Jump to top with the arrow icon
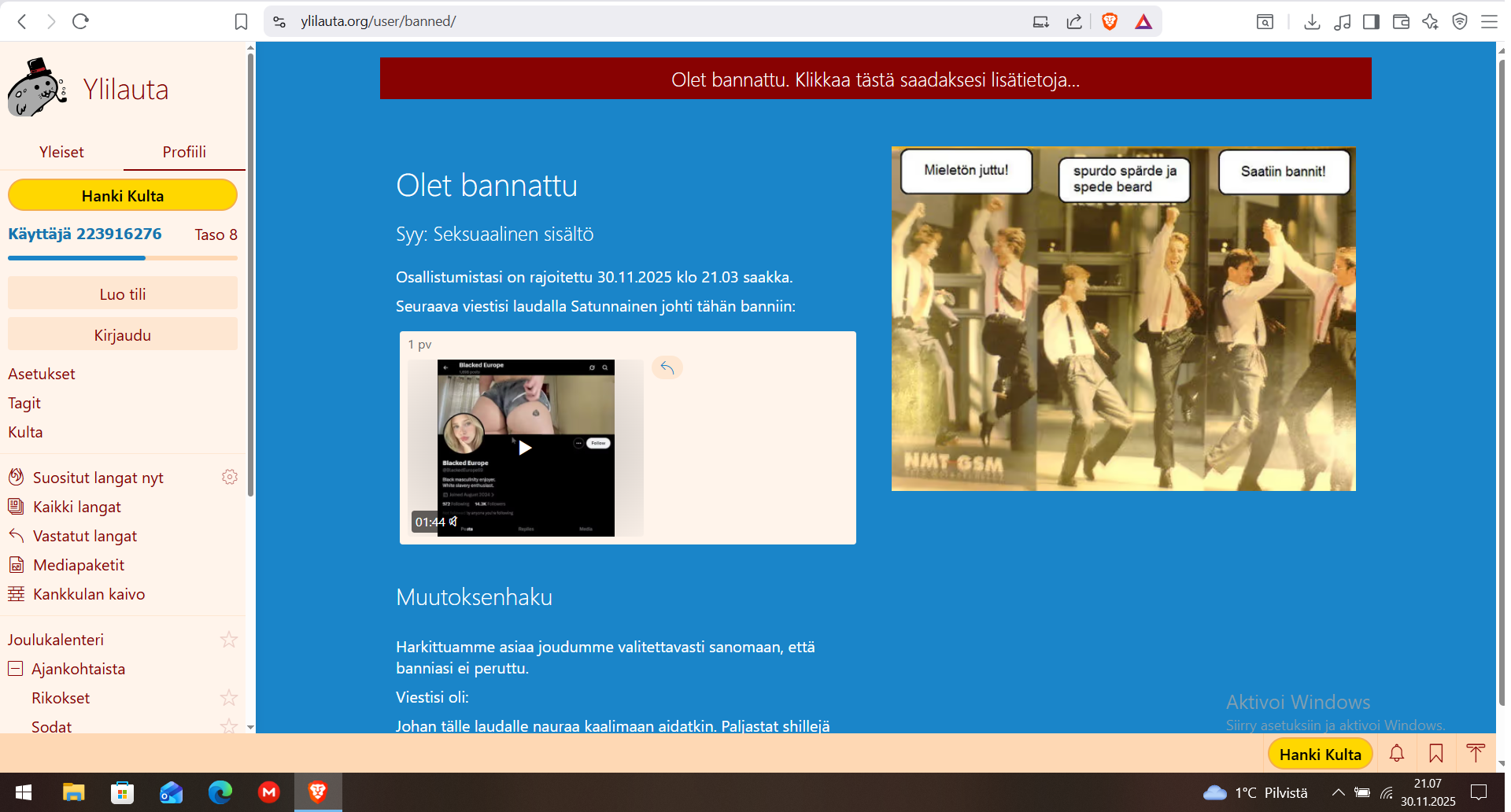Viewport: 1511px width, 812px height. pyautogui.click(x=1476, y=754)
